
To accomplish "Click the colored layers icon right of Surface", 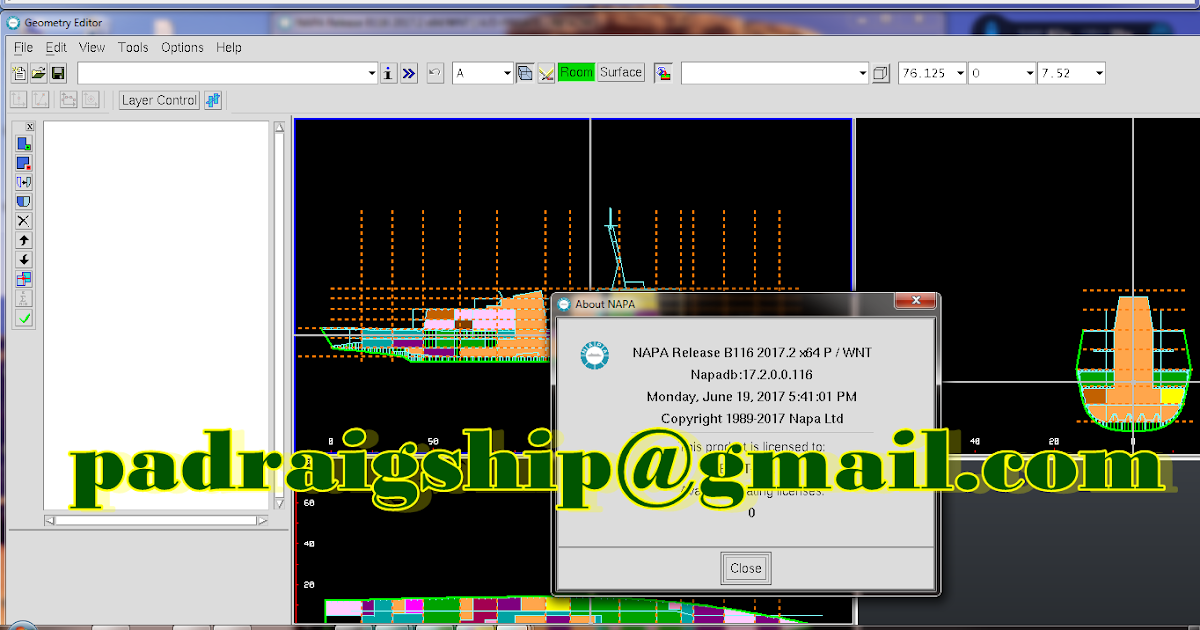I will [663, 73].
